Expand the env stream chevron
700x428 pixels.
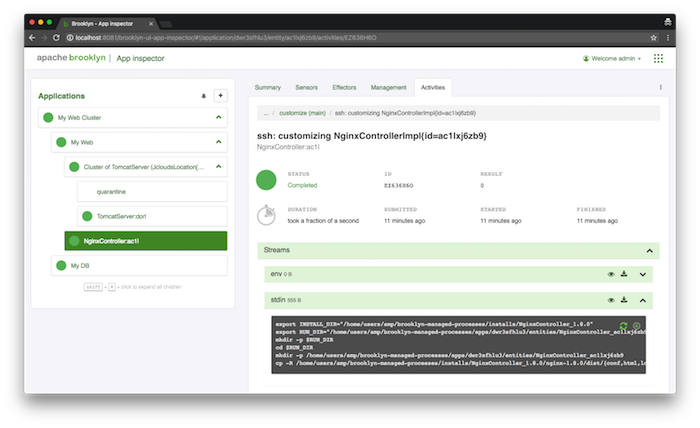(x=643, y=274)
